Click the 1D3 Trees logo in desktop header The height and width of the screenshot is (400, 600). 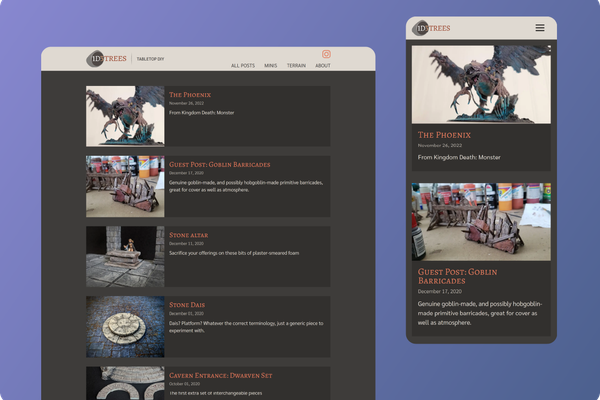coord(106,59)
